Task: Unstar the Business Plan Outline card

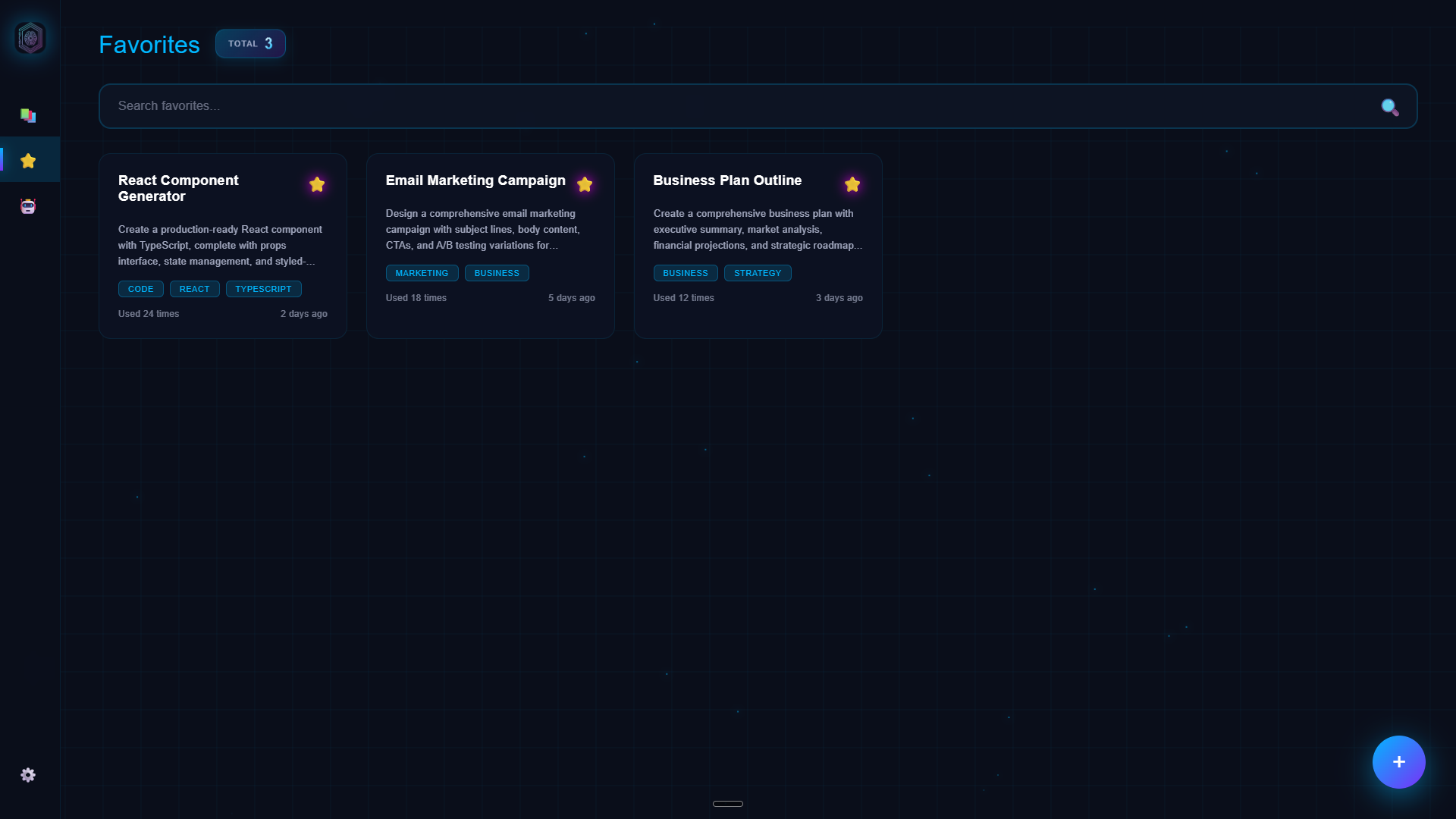Action: pyautogui.click(x=852, y=184)
